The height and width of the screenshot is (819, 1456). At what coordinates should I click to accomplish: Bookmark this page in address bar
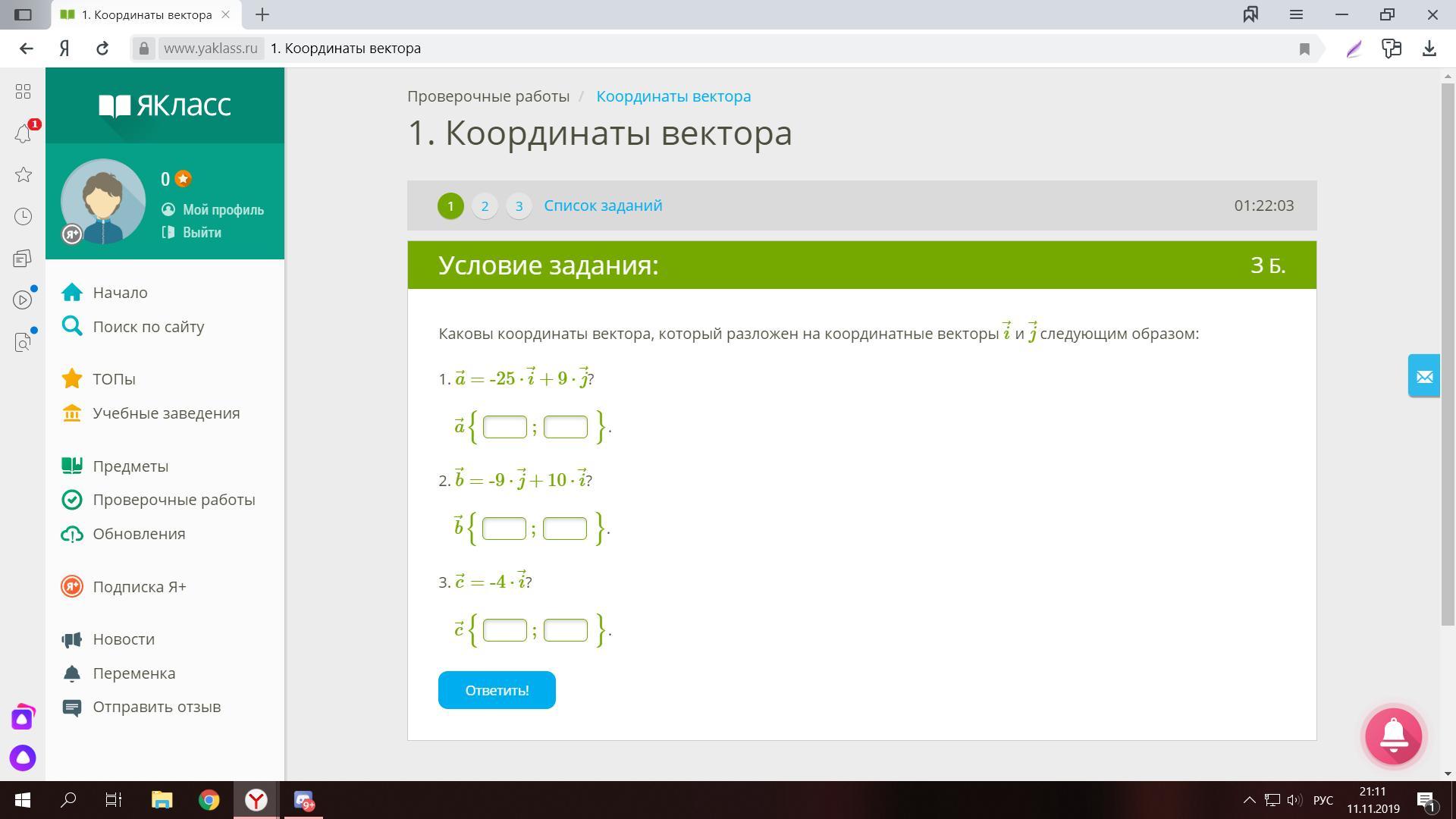tap(1304, 49)
